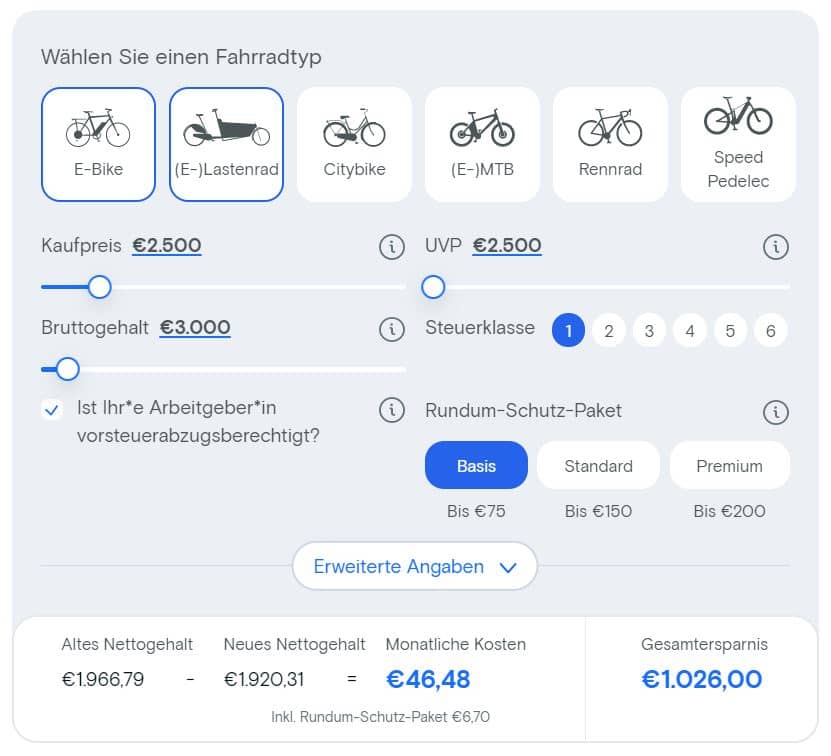
Task: Switch to Premium protection package
Action: [x=730, y=465]
